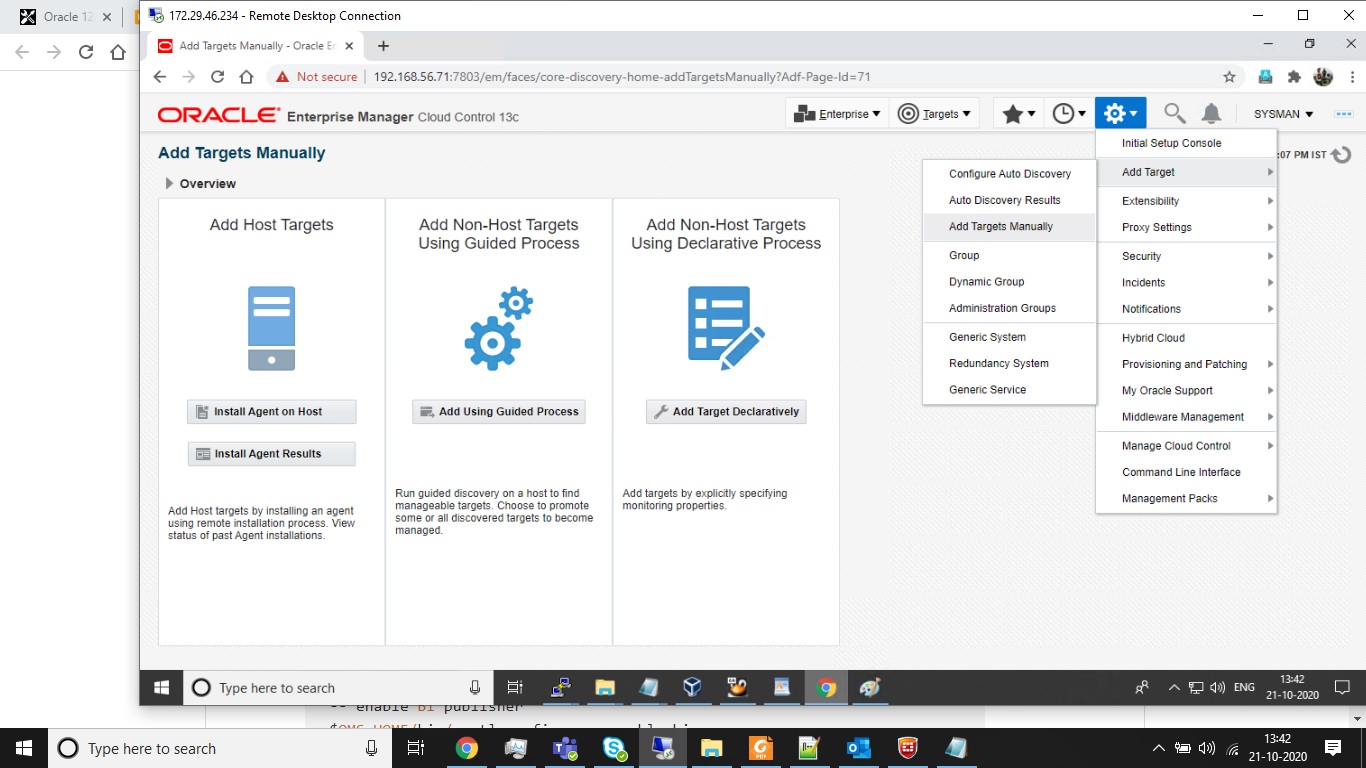Screen dimensions: 1366x768
Task: Expand the Management Packs submenu
Action: point(1186,498)
